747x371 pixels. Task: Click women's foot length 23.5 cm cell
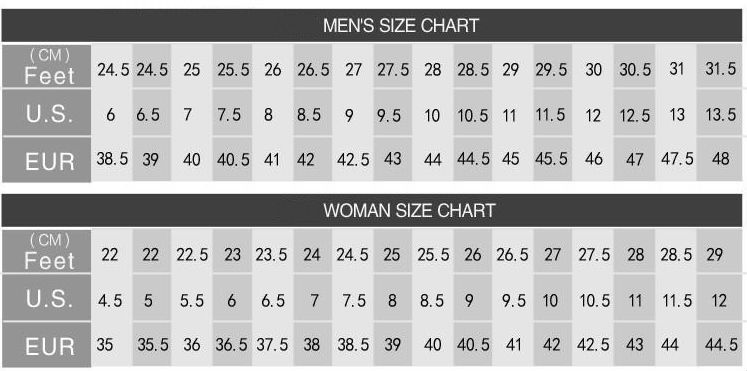(x=273, y=254)
